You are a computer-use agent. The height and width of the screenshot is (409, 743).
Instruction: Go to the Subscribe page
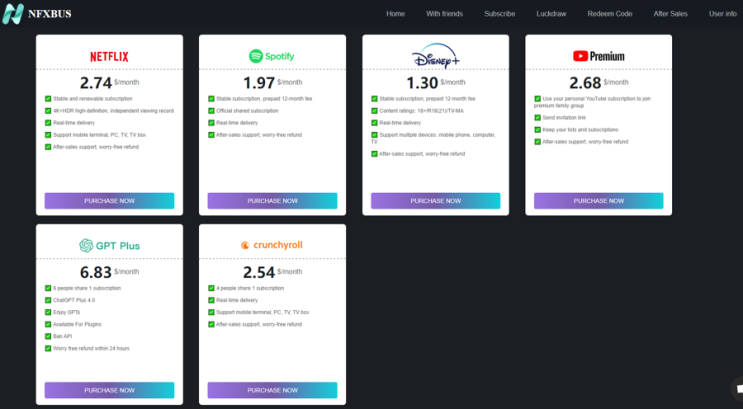[x=499, y=14]
